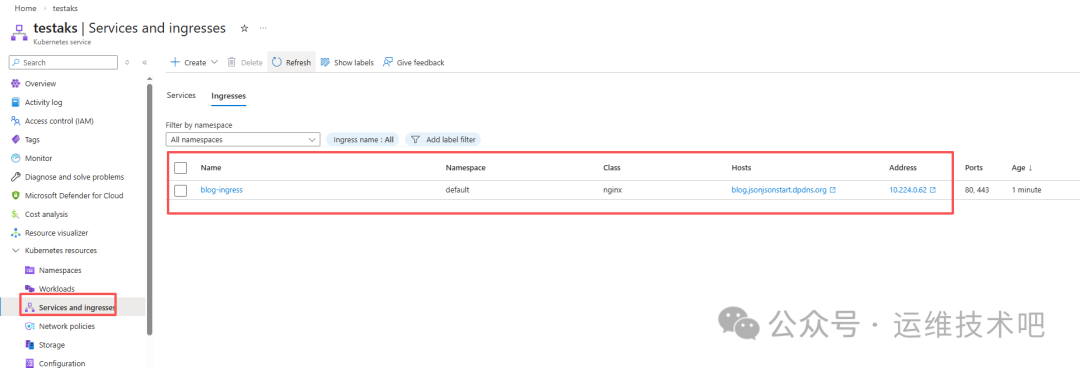The height and width of the screenshot is (368, 1080).
Task: Tick the select-all checkbox in table header
Action: [180, 167]
